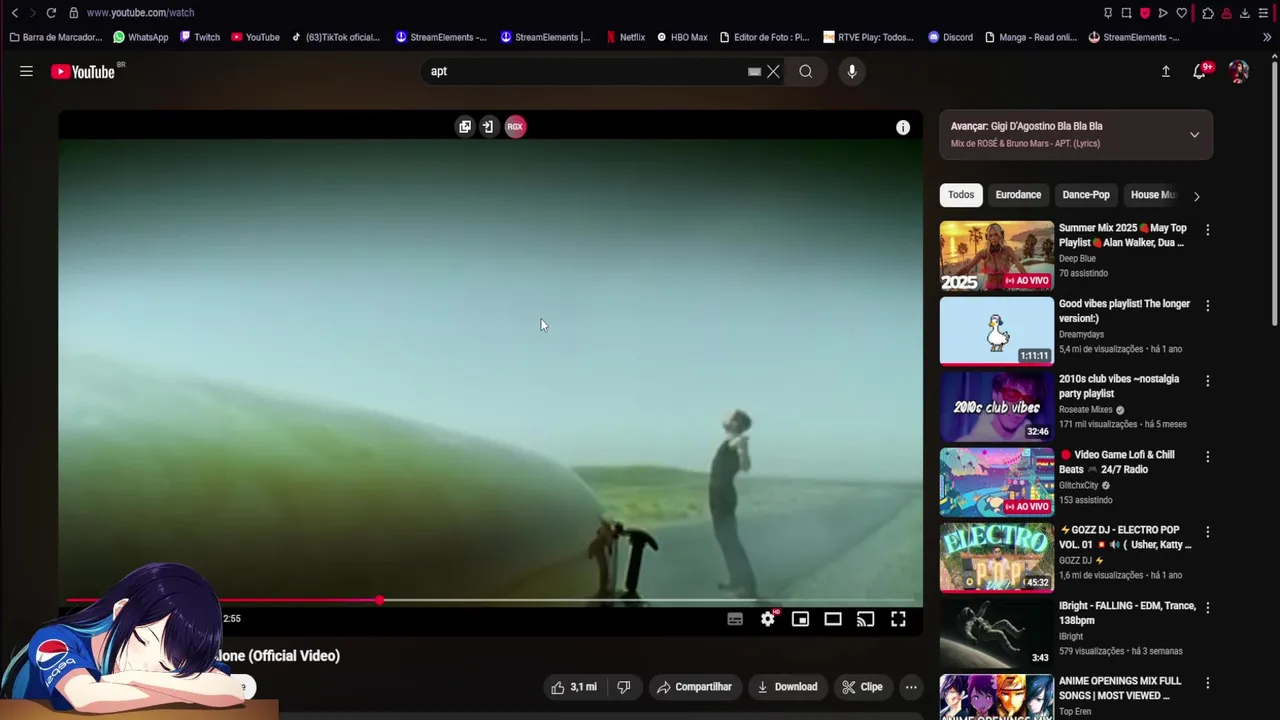Open browser downloads icon
Screen dimensions: 1280x720
pos(1245,13)
